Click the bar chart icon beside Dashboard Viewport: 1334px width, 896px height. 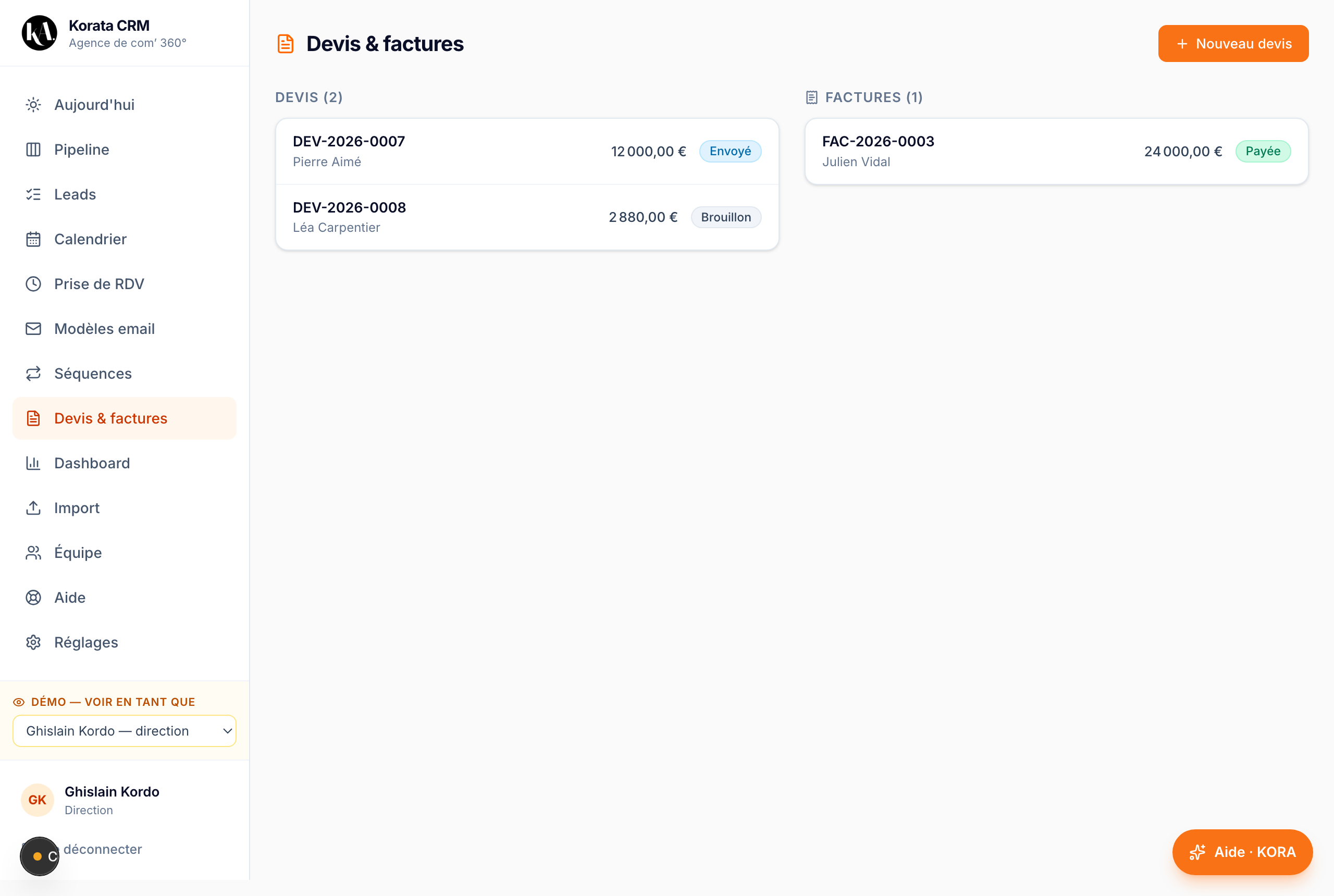[33, 463]
